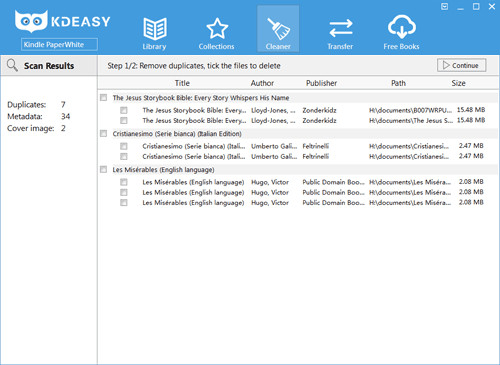Select Cover image: 2 entry
The width and height of the screenshot is (500, 365).
(x=36, y=128)
